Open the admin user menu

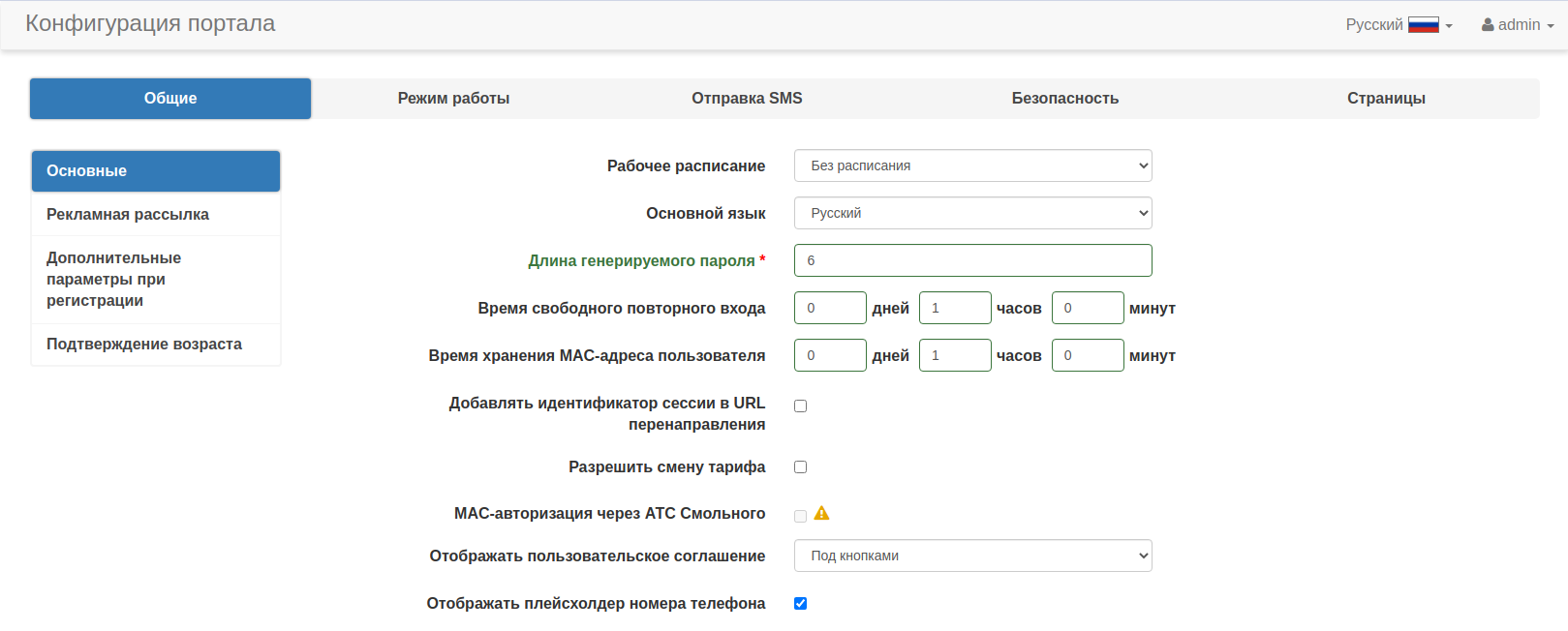(1517, 25)
